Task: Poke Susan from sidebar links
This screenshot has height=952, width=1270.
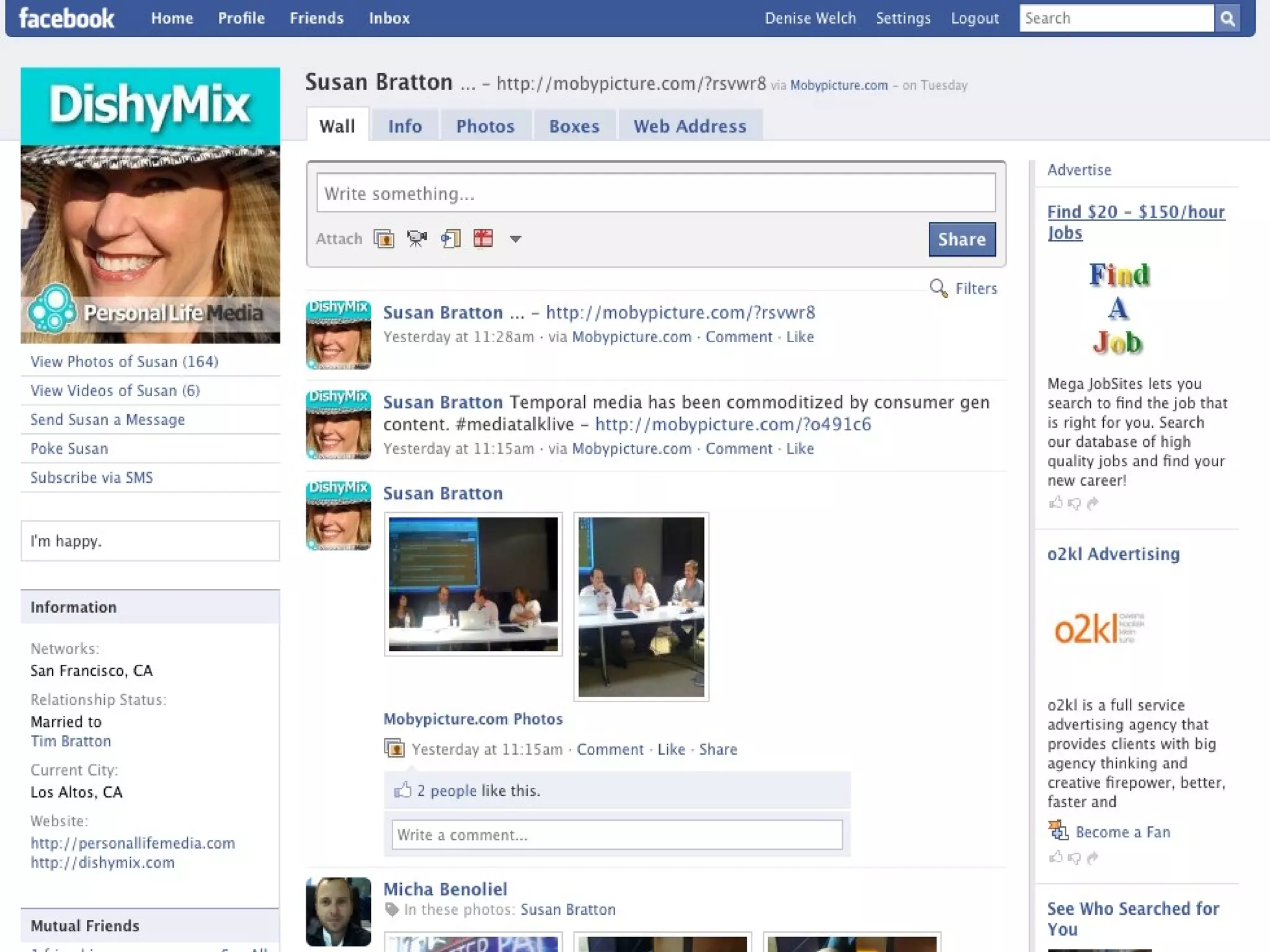Action: click(x=69, y=449)
